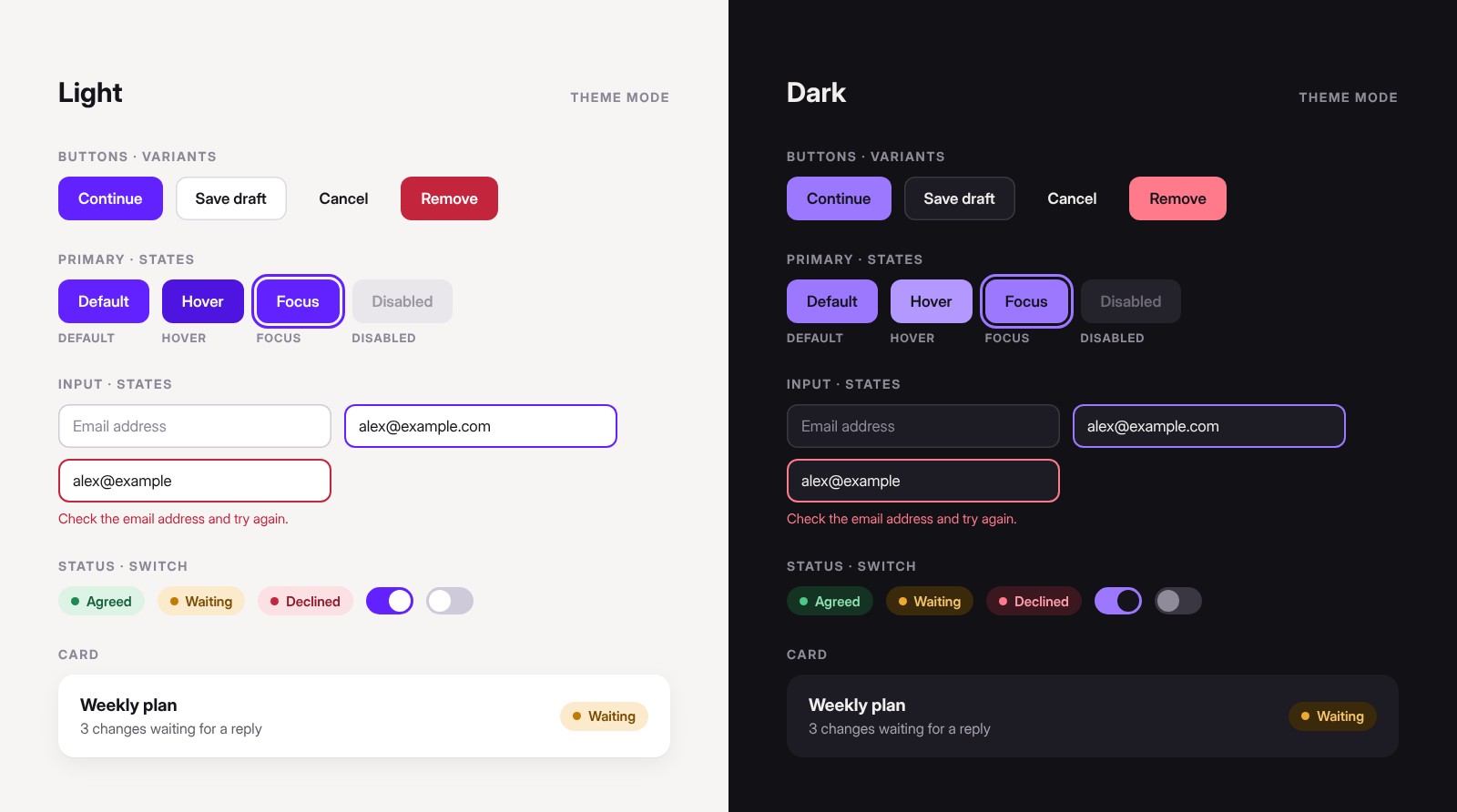Turn on the disabled switch in Dark panel
This screenshot has height=812, width=1457.
[x=1178, y=601]
